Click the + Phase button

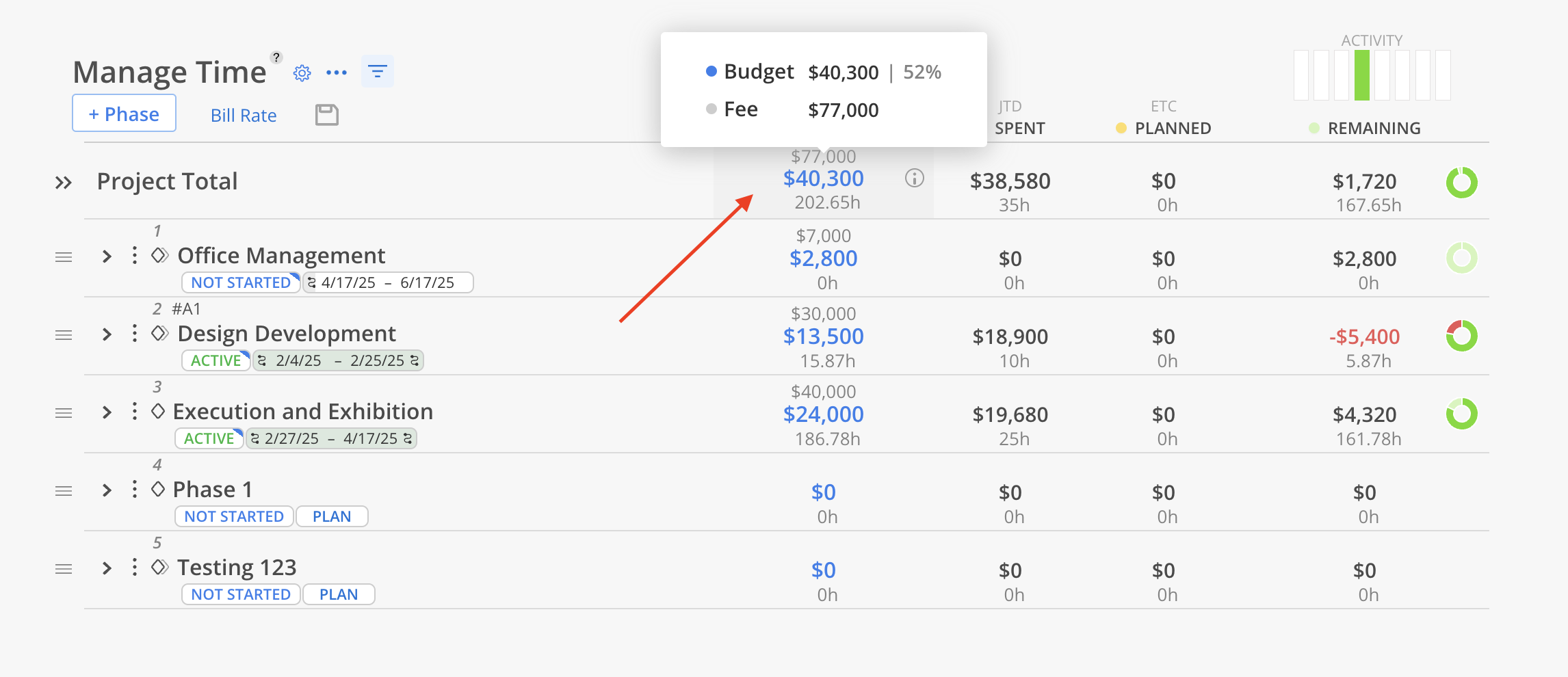(124, 114)
